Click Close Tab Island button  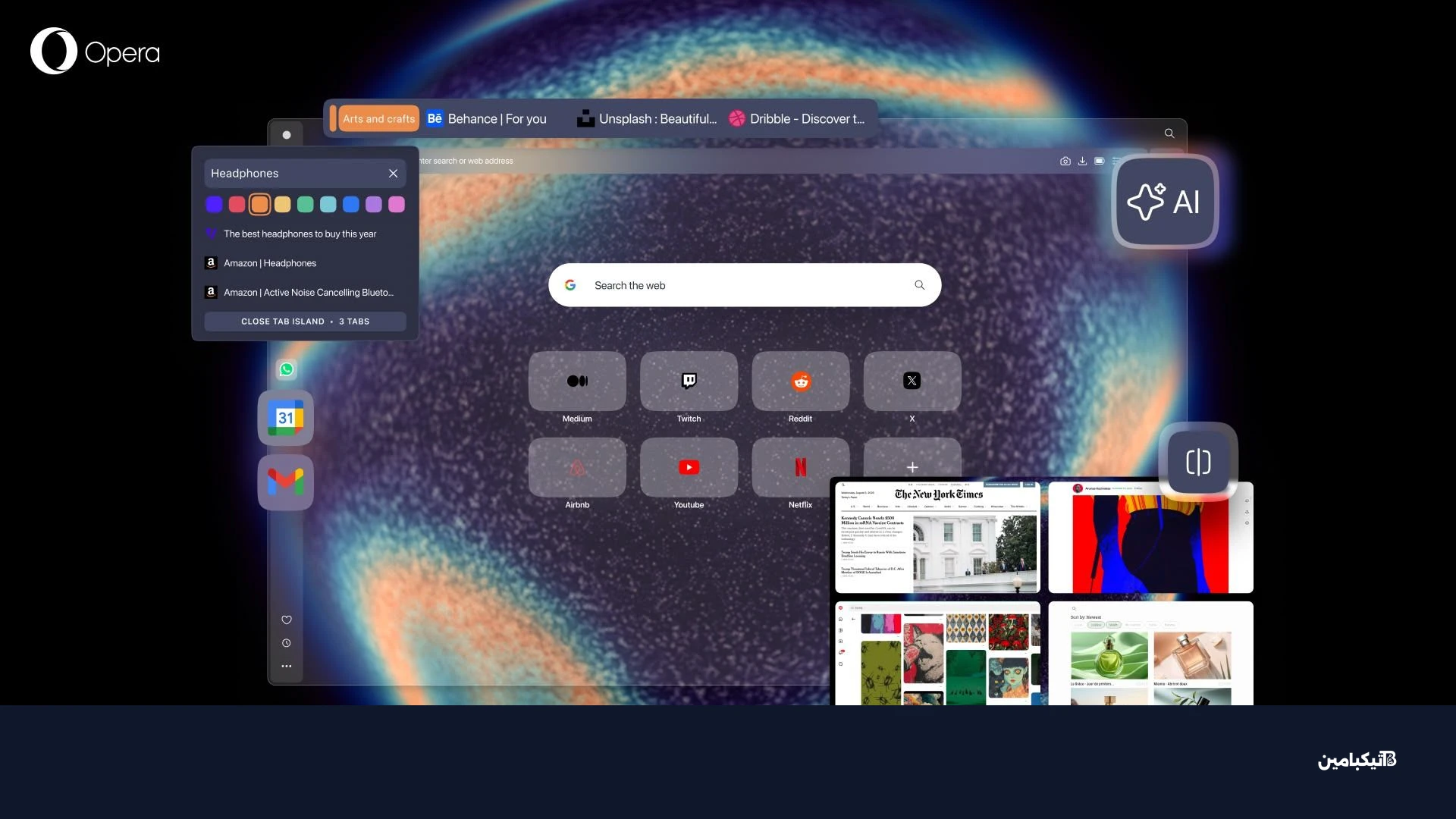pyautogui.click(x=305, y=322)
